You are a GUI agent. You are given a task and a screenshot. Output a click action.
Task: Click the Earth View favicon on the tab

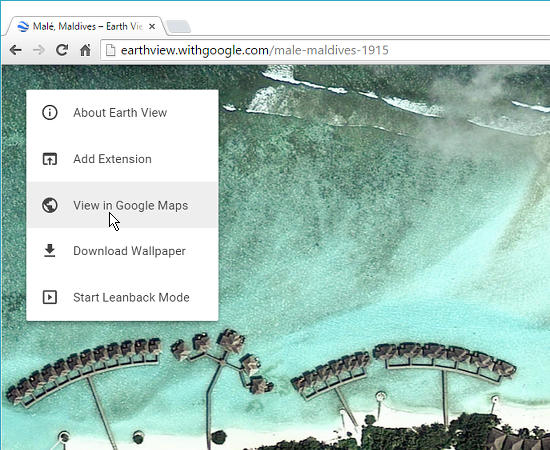pos(23,27)
